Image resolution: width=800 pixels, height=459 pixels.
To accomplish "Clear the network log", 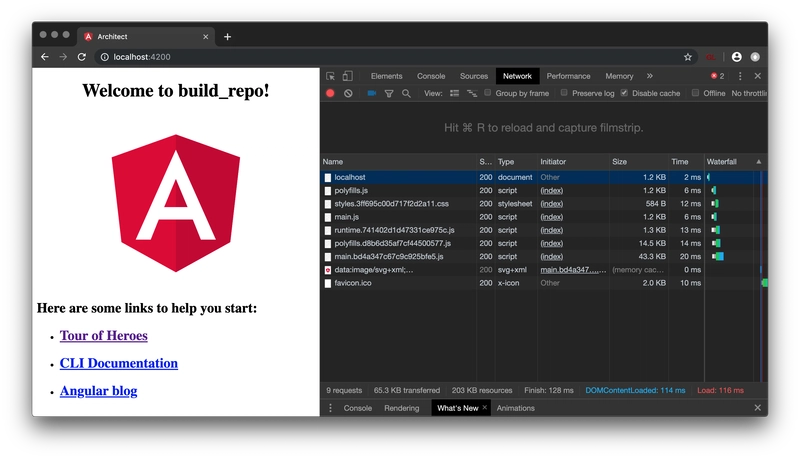I will coord(348,93).
